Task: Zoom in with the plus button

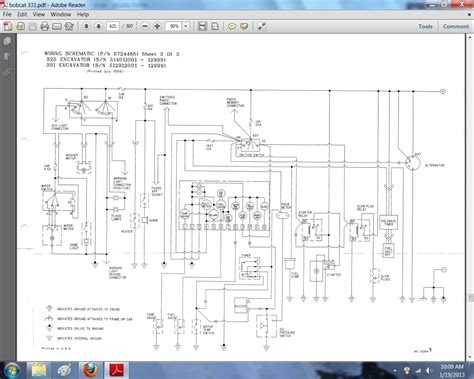Action: (x=157, y=26)
